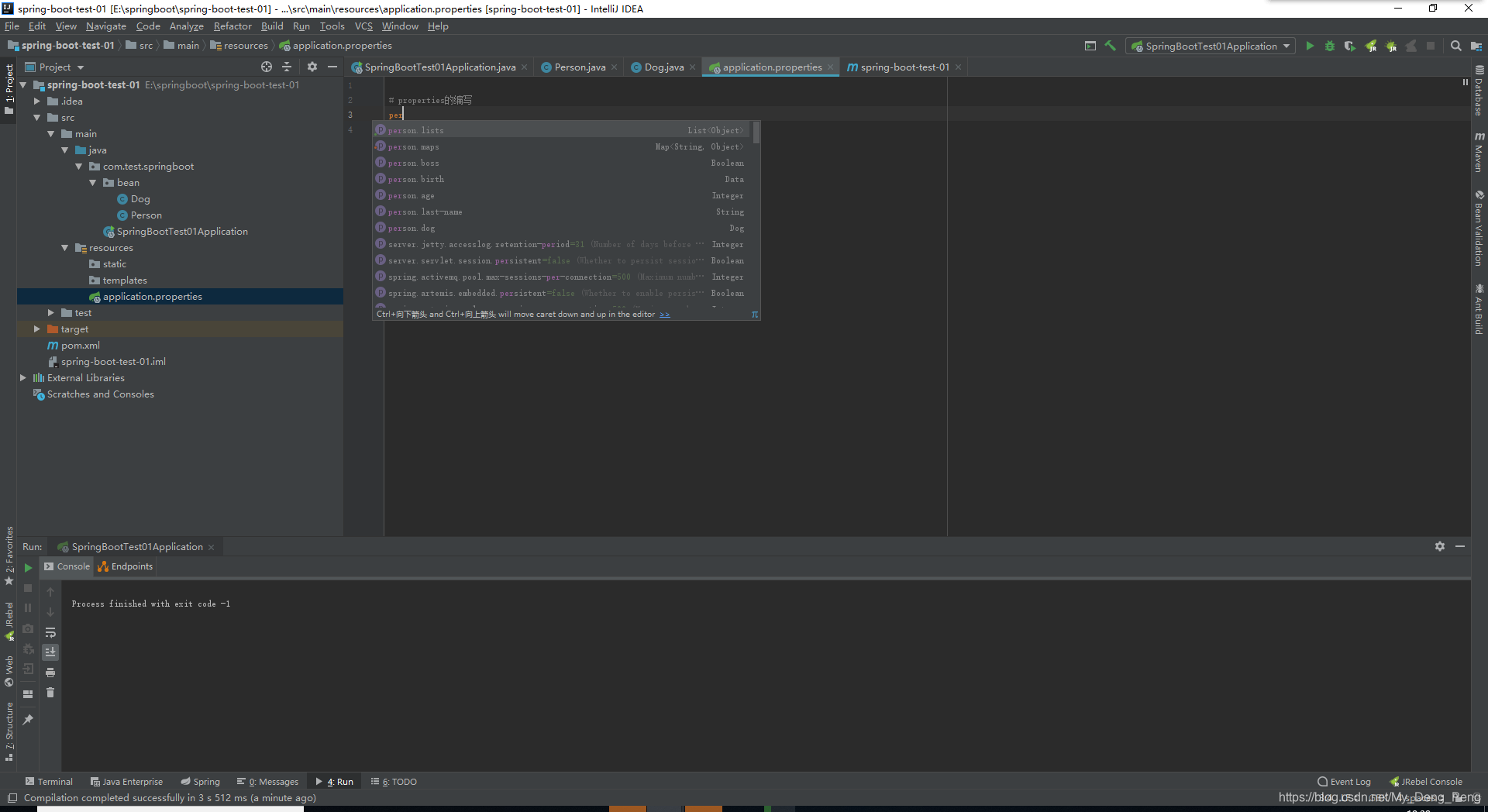Launch Debug with JRebel bug icon

1391,46
